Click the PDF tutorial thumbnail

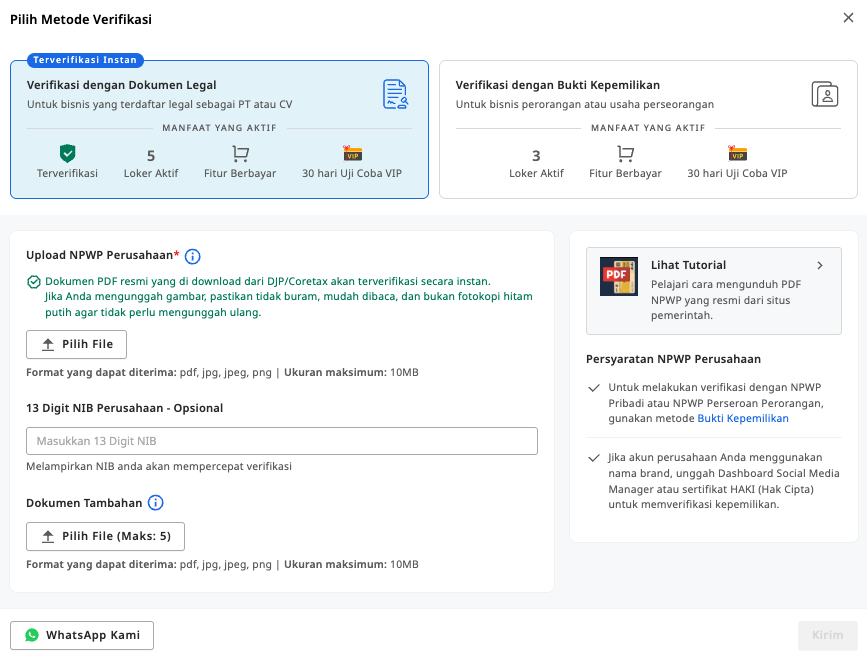tap(619, 276)
